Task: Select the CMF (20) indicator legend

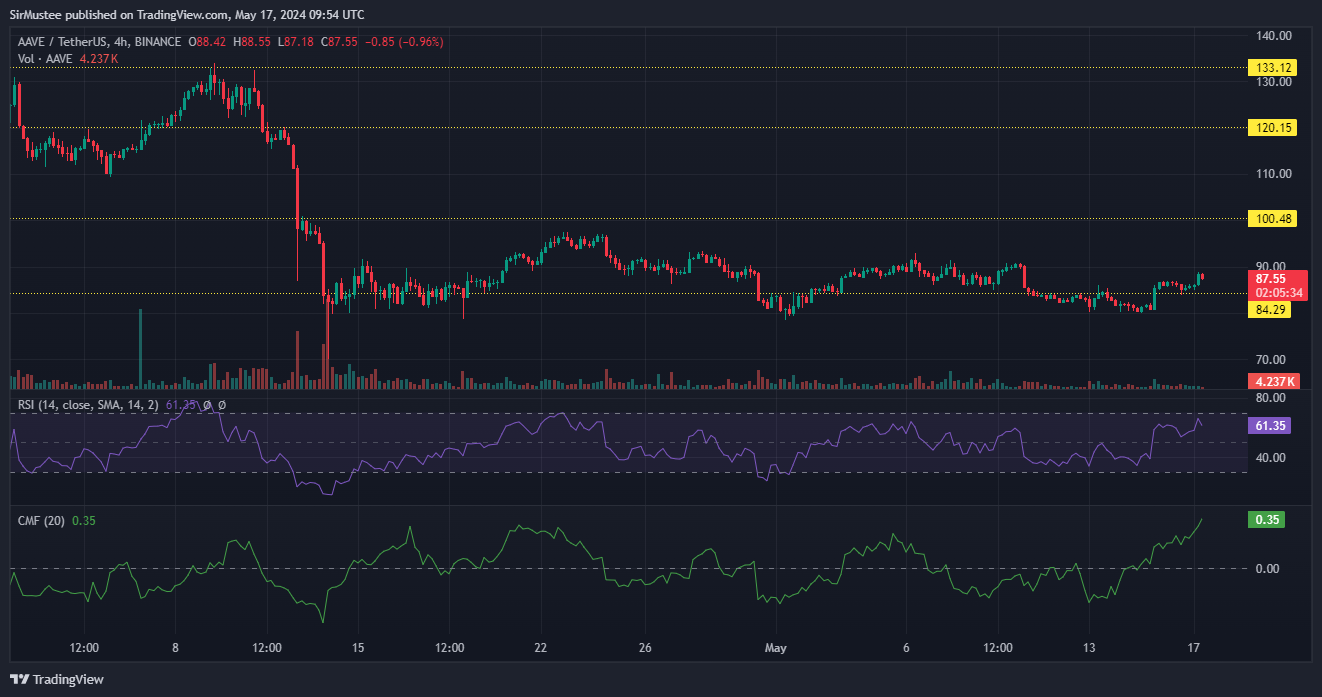Action: (x=42, y=520)
